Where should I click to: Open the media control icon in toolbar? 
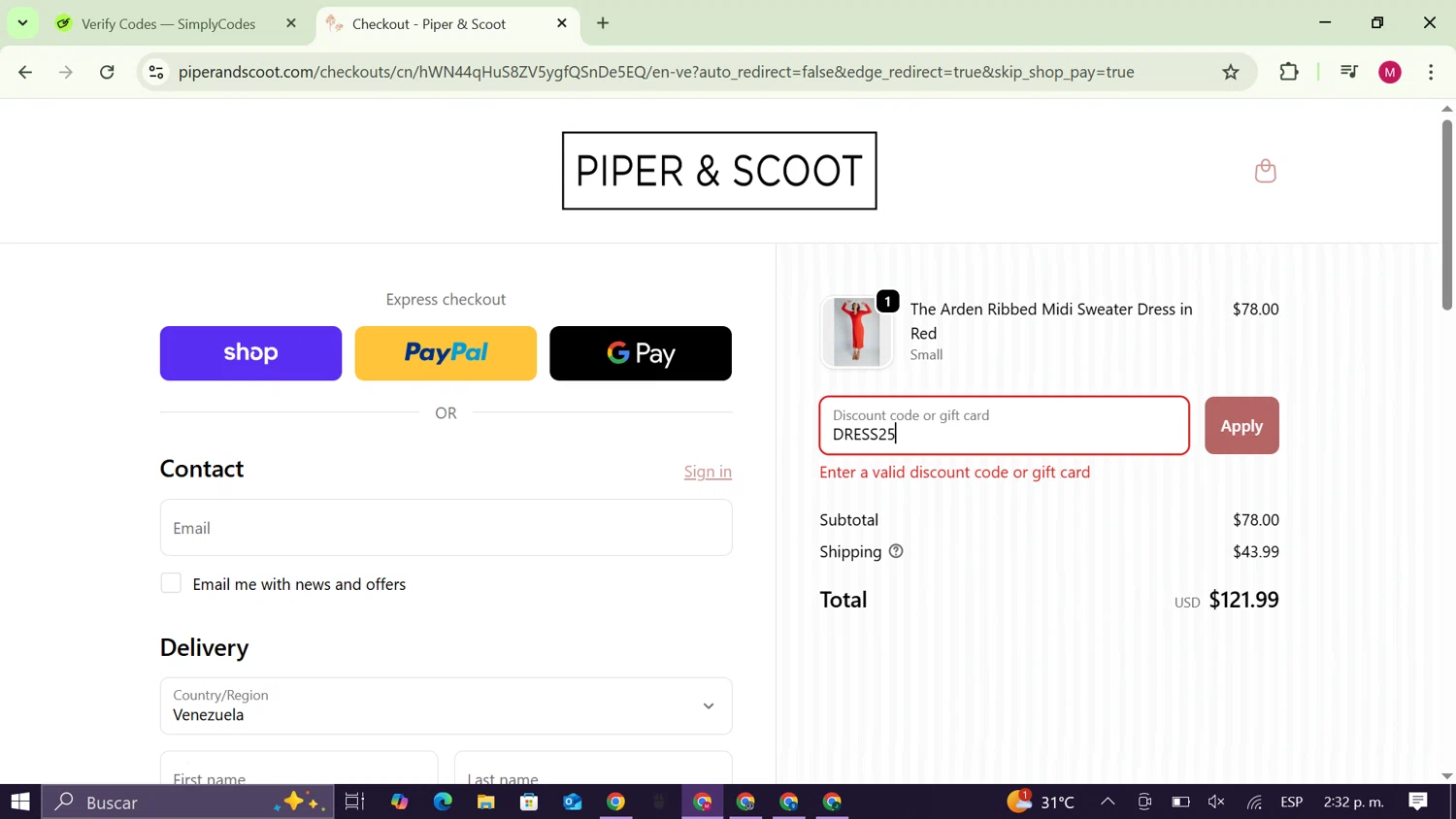(1348, 72)
